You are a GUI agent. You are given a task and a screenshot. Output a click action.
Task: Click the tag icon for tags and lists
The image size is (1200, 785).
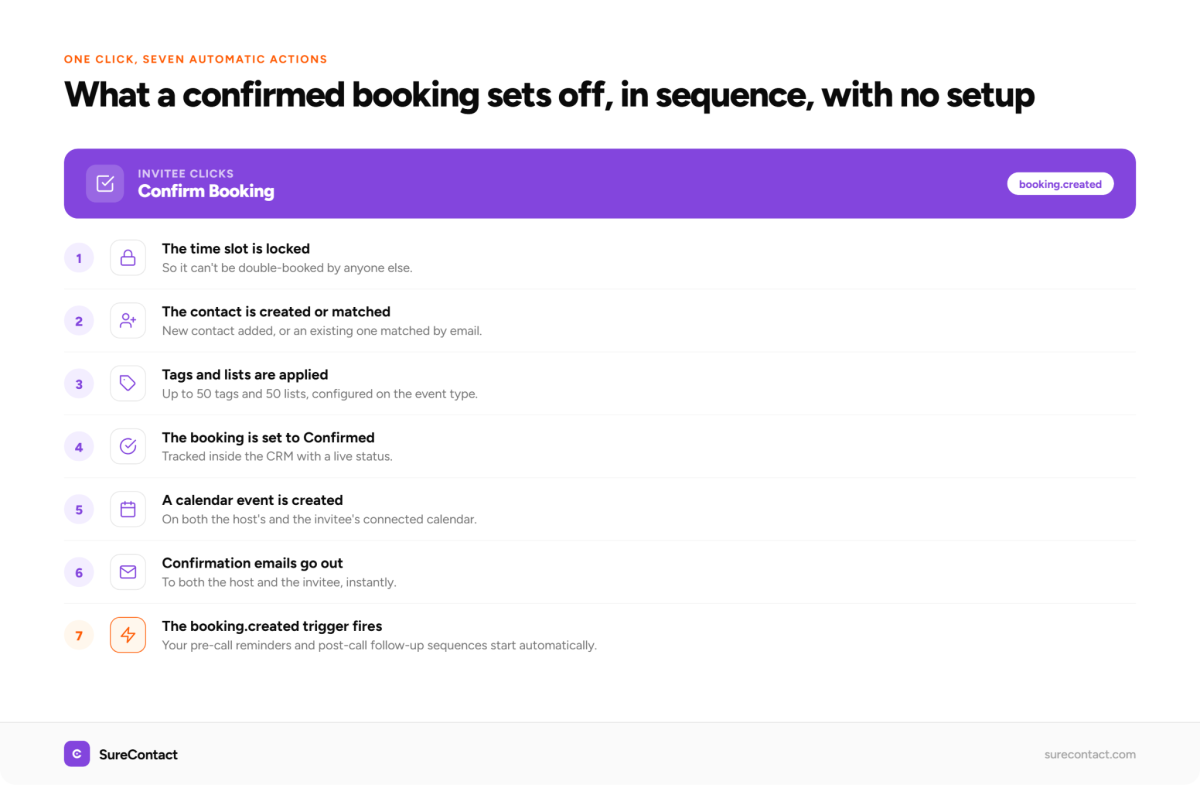click(128, 383)
